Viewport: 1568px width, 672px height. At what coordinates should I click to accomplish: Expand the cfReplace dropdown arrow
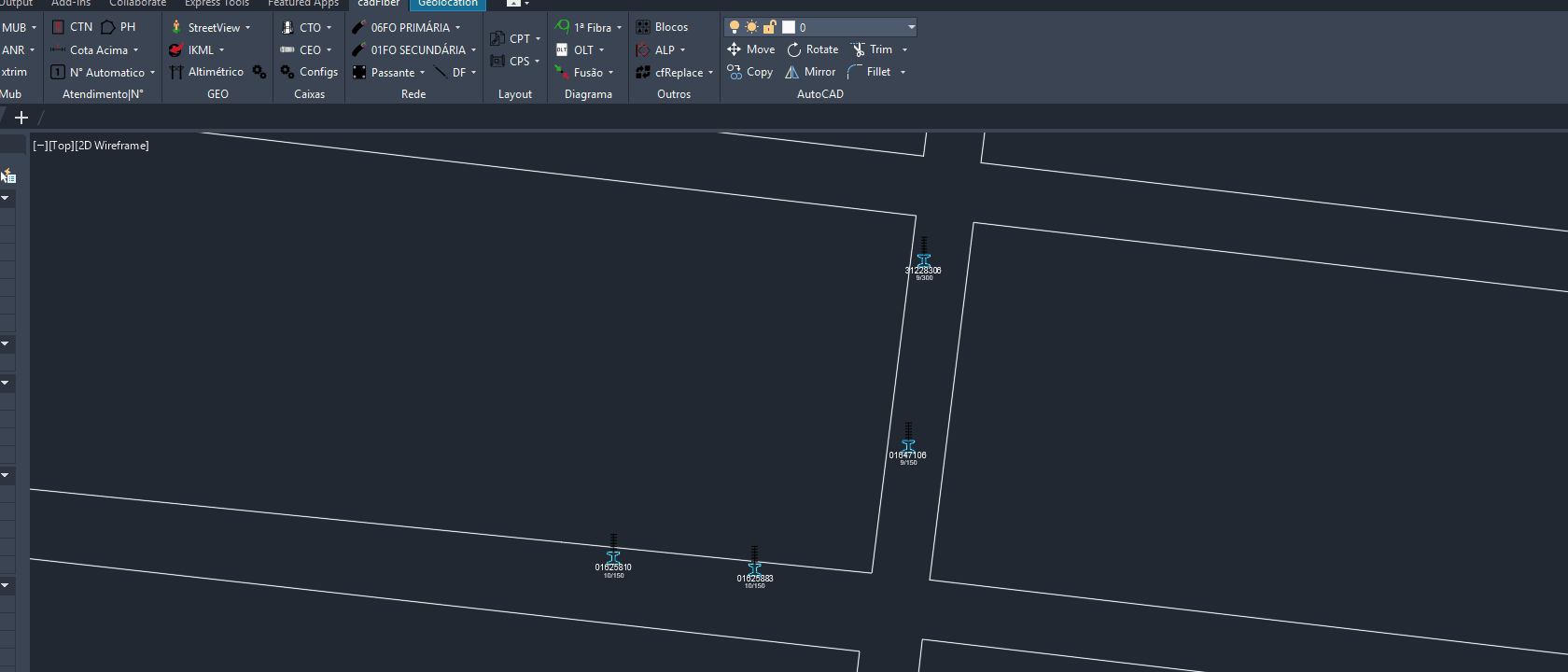click(x=711, y=73)
